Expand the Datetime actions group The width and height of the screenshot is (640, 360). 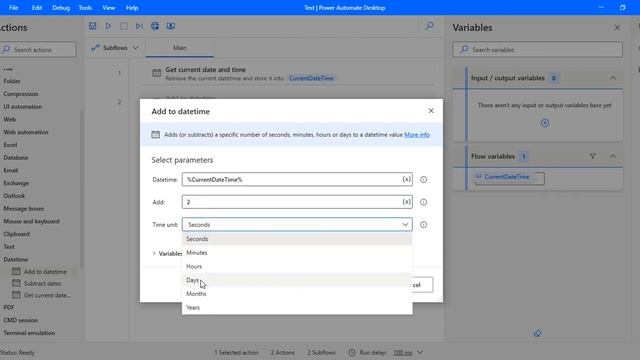[16, 259]
